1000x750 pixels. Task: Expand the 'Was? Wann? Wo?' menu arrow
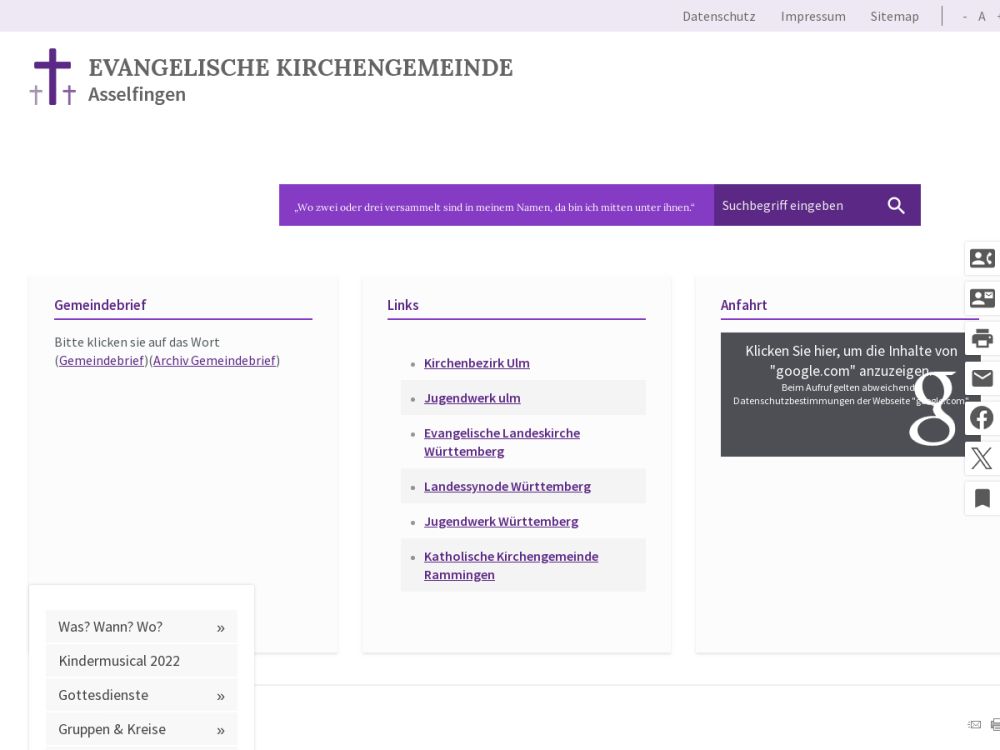[220, 628]
